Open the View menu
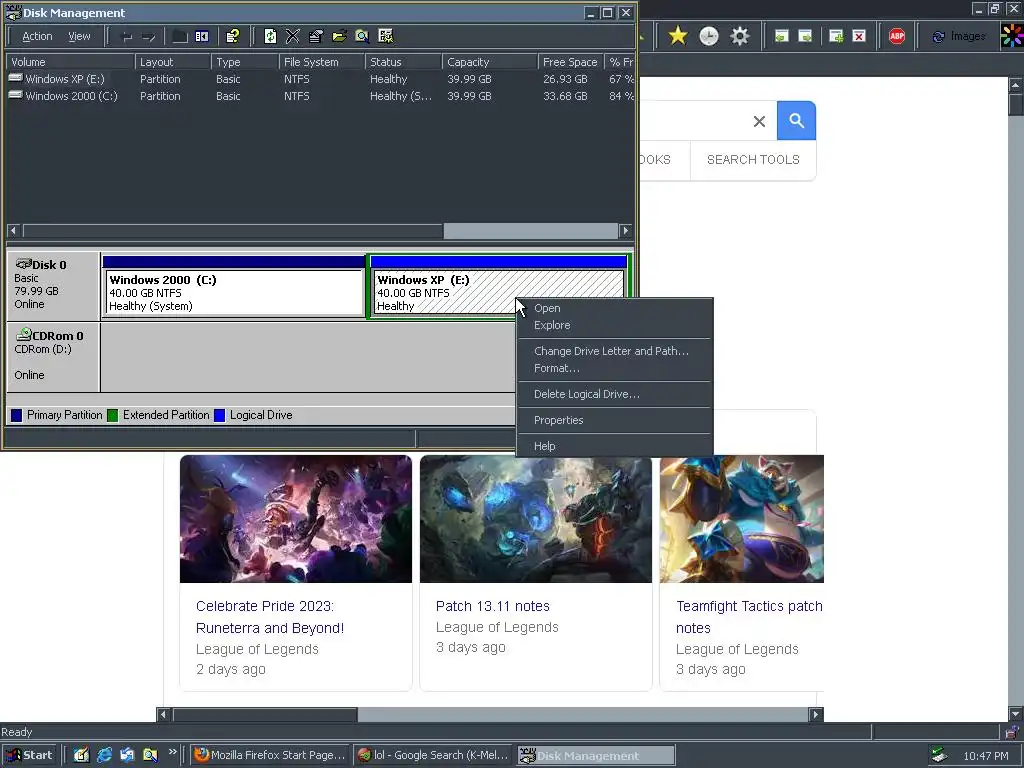The height and width of the screenshot is (768, 1024). pos(80,37)
